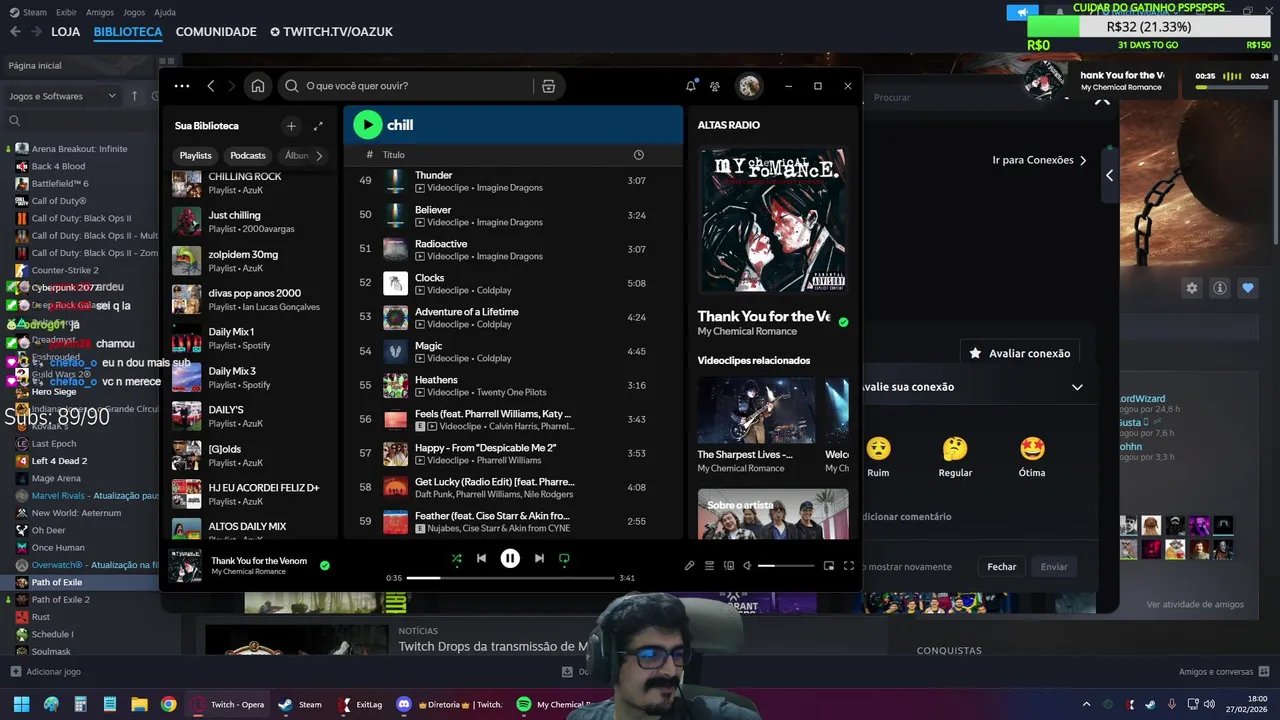The image size is (1280, 720).
Task: Play the chill playlist with green play button
Action: (x=367, y=125)
